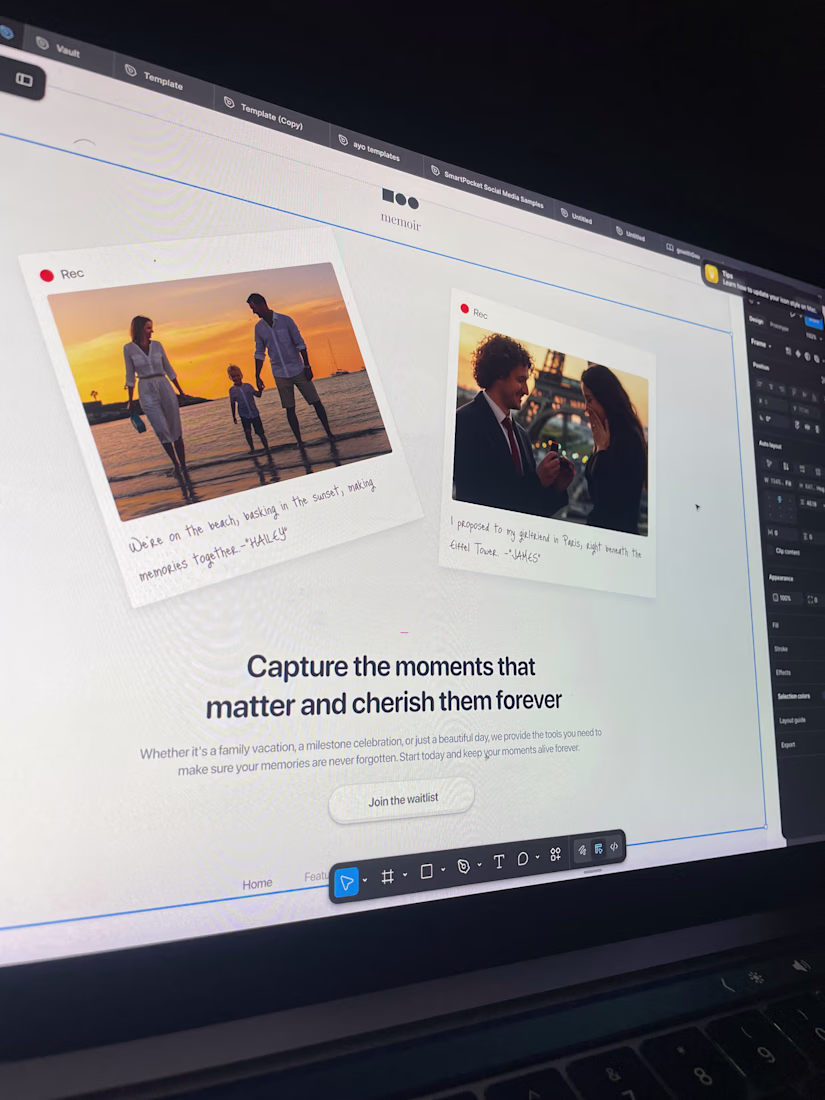Select the HAILEY handwritten caption text
The width and height of the screenshot is (825, 1100).
coord(254,529)
